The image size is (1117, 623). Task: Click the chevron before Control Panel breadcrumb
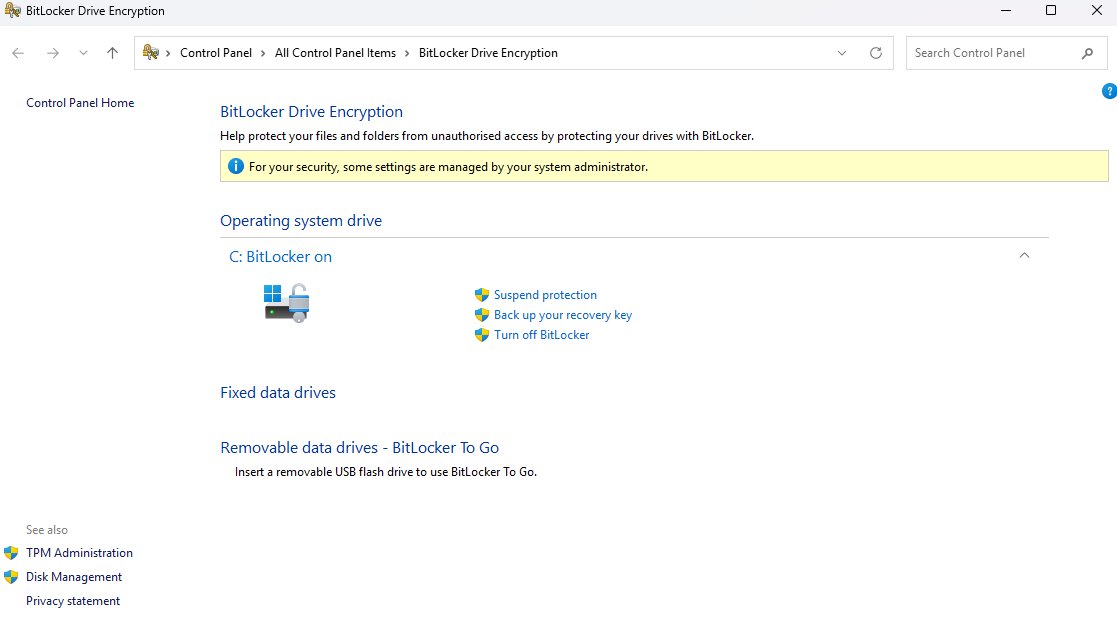coord(168,53)
